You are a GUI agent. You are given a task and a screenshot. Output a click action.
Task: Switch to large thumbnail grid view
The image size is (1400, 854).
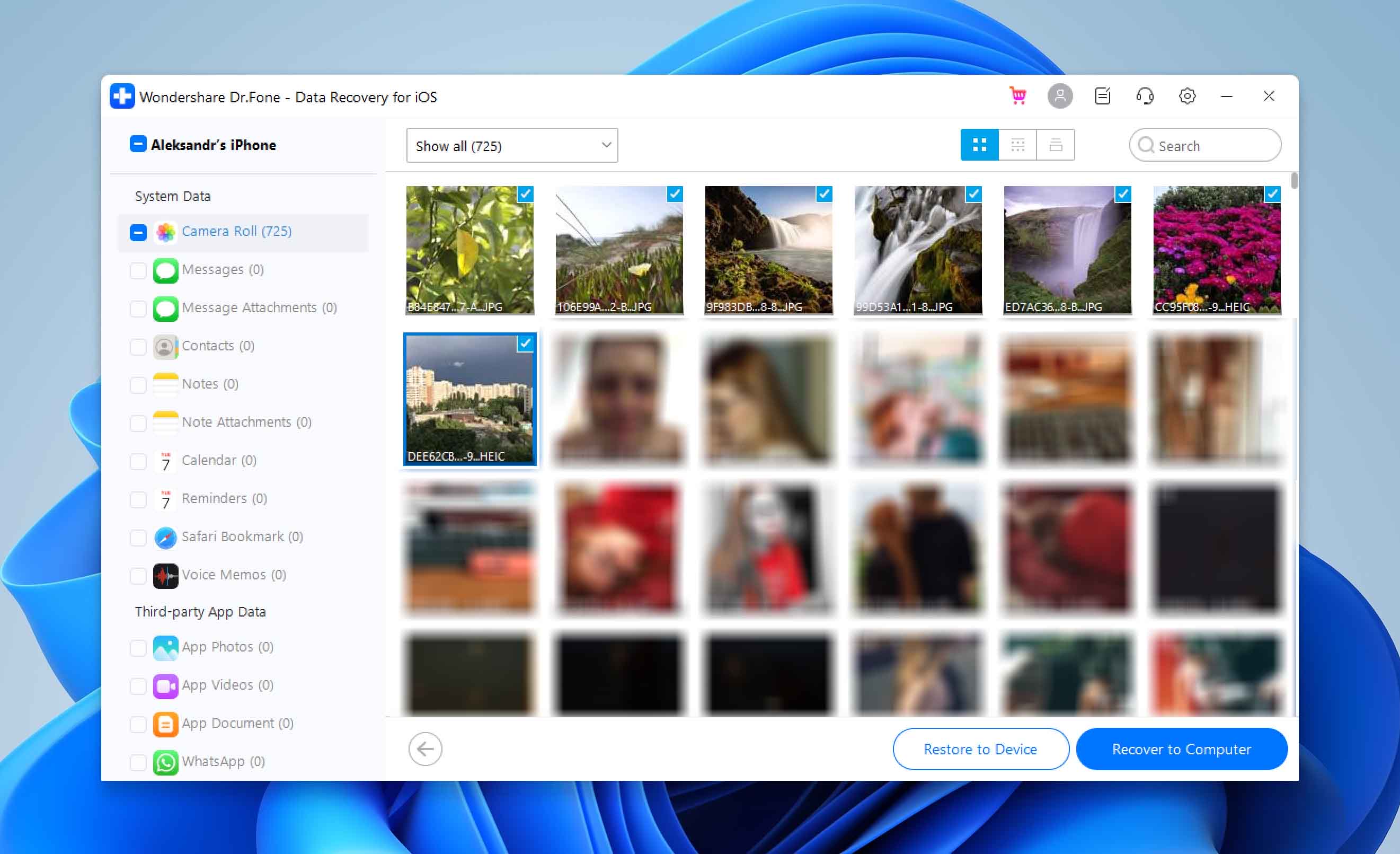click(979, 145)
